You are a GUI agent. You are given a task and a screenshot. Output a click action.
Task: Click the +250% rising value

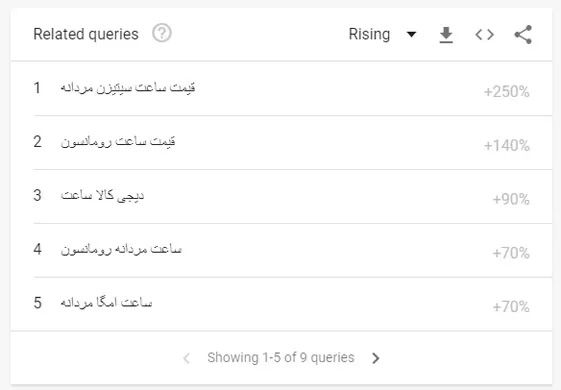tap(507, 92)
